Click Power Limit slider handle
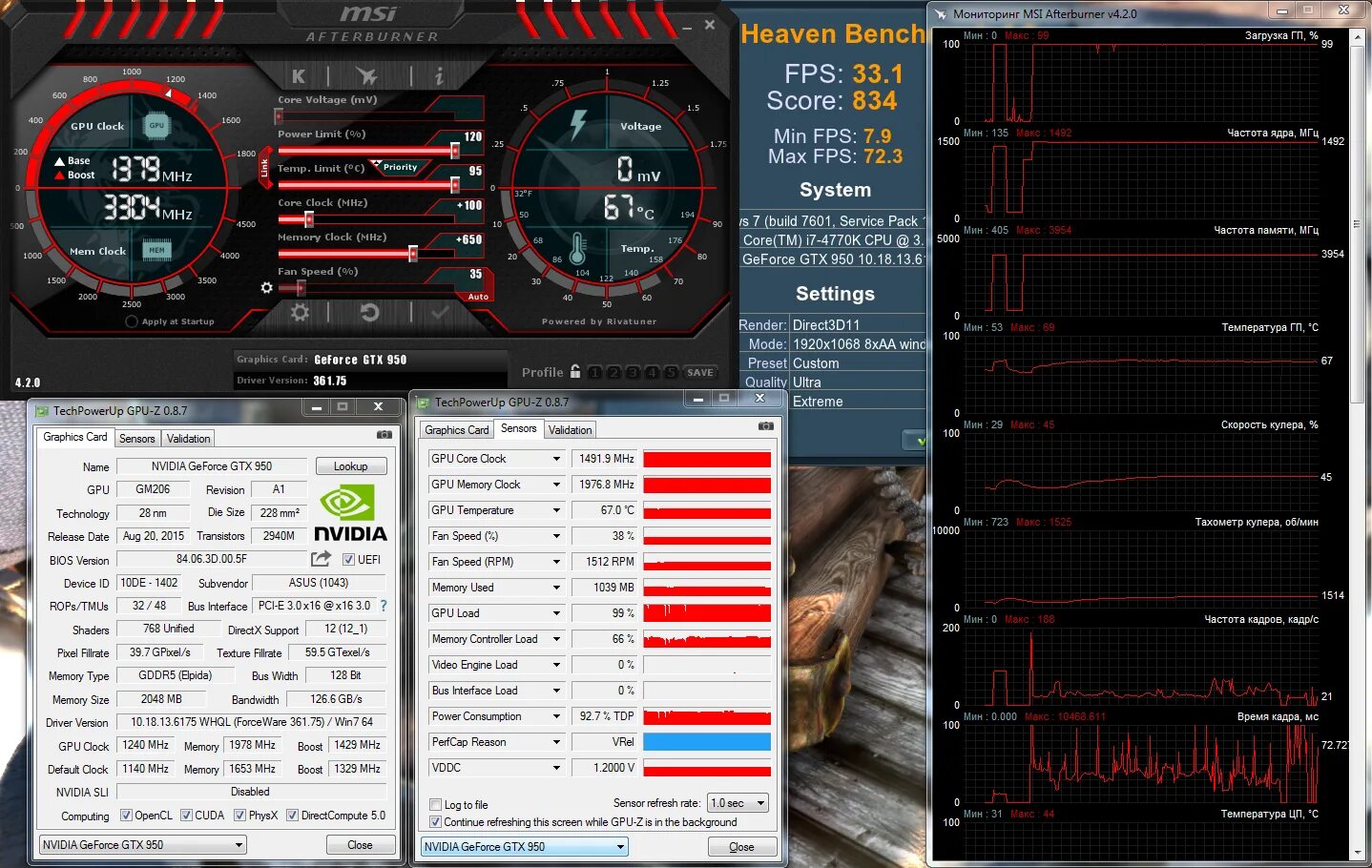Screen dimensions: 1372x868 coord(455,151)
